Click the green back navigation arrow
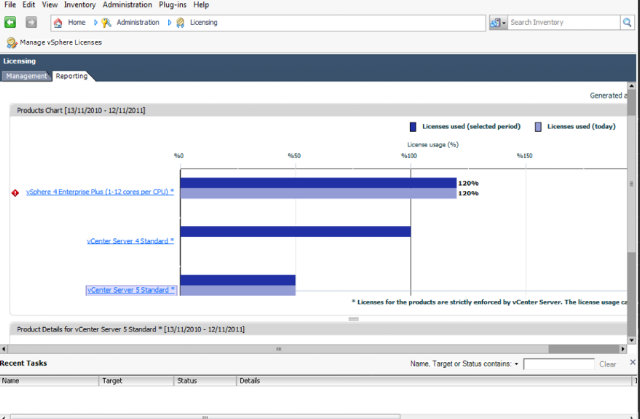640x419 pixels. coord(10,22)
